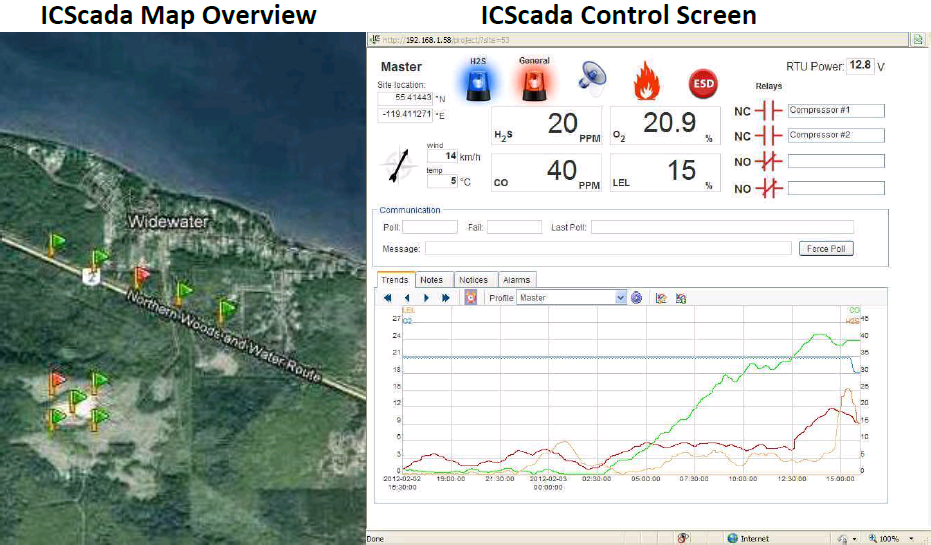The height and width of the screenshot is (545, 931).
Task: Open the Alarms tab
Action: (517, 280)
